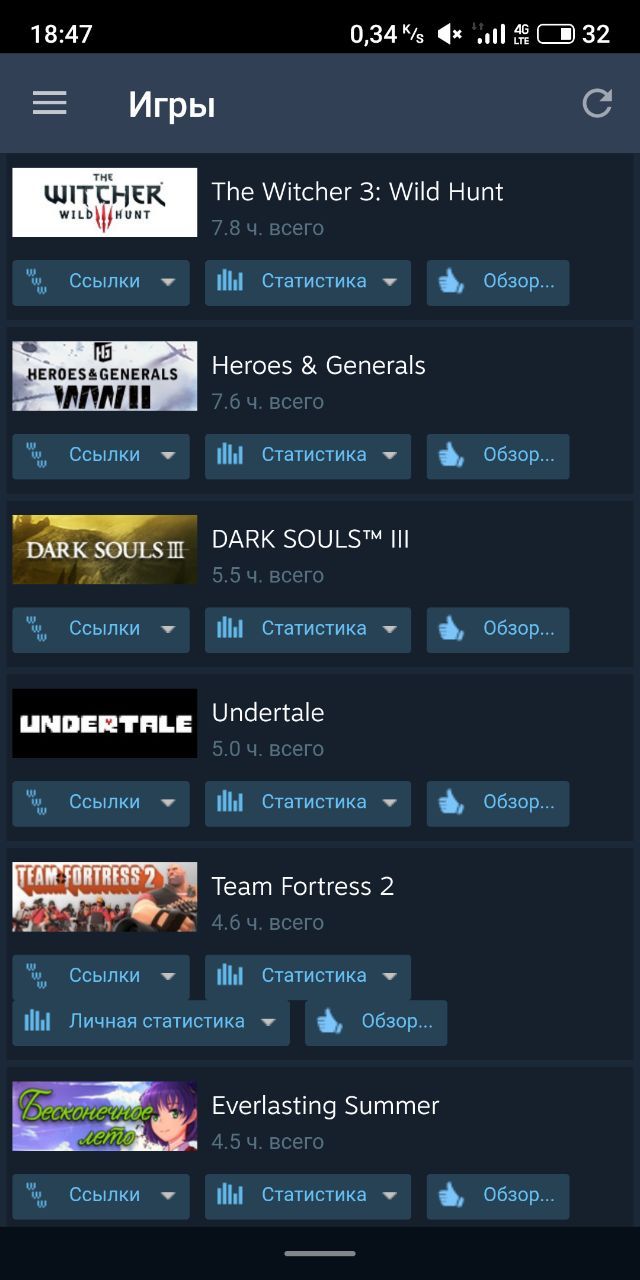Click links icon under DARK SOULS III
Screen dimensions: 640x1280
point(37,629)
